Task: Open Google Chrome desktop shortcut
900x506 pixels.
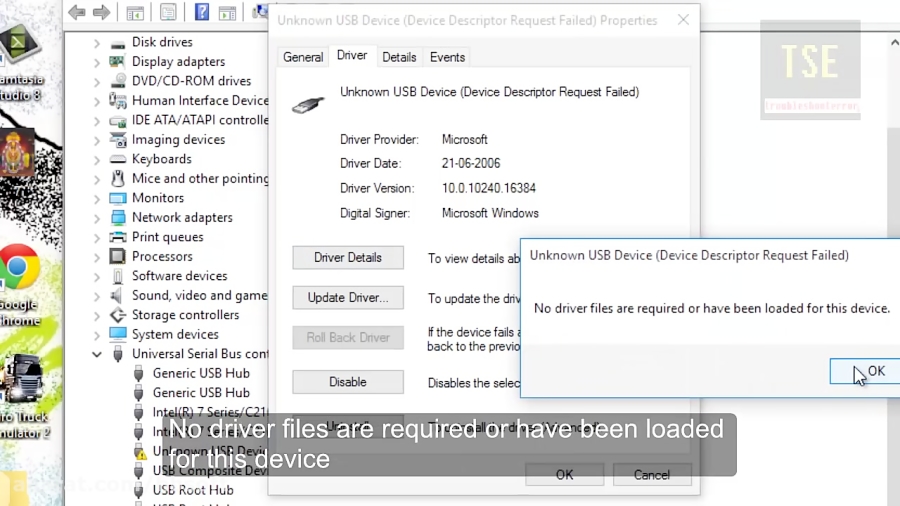Action: pos(20,285)
